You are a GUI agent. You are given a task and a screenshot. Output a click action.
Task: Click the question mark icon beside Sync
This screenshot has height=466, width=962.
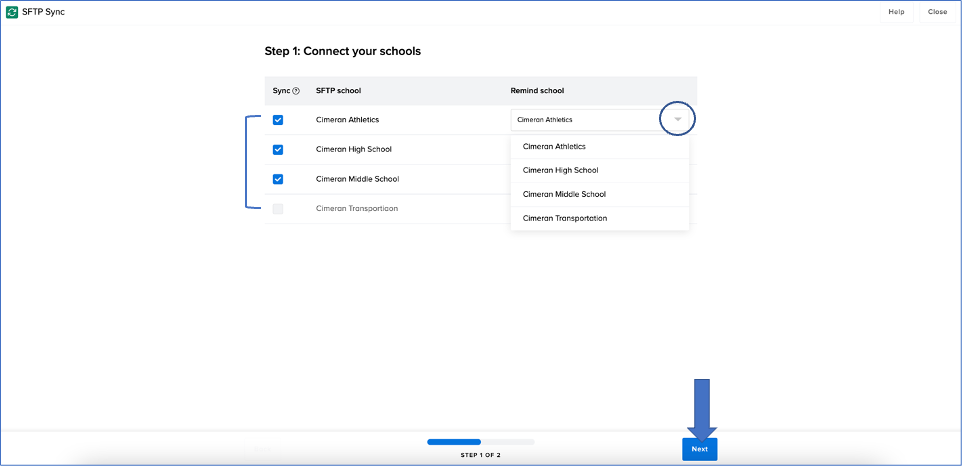[x=296, y=91]
